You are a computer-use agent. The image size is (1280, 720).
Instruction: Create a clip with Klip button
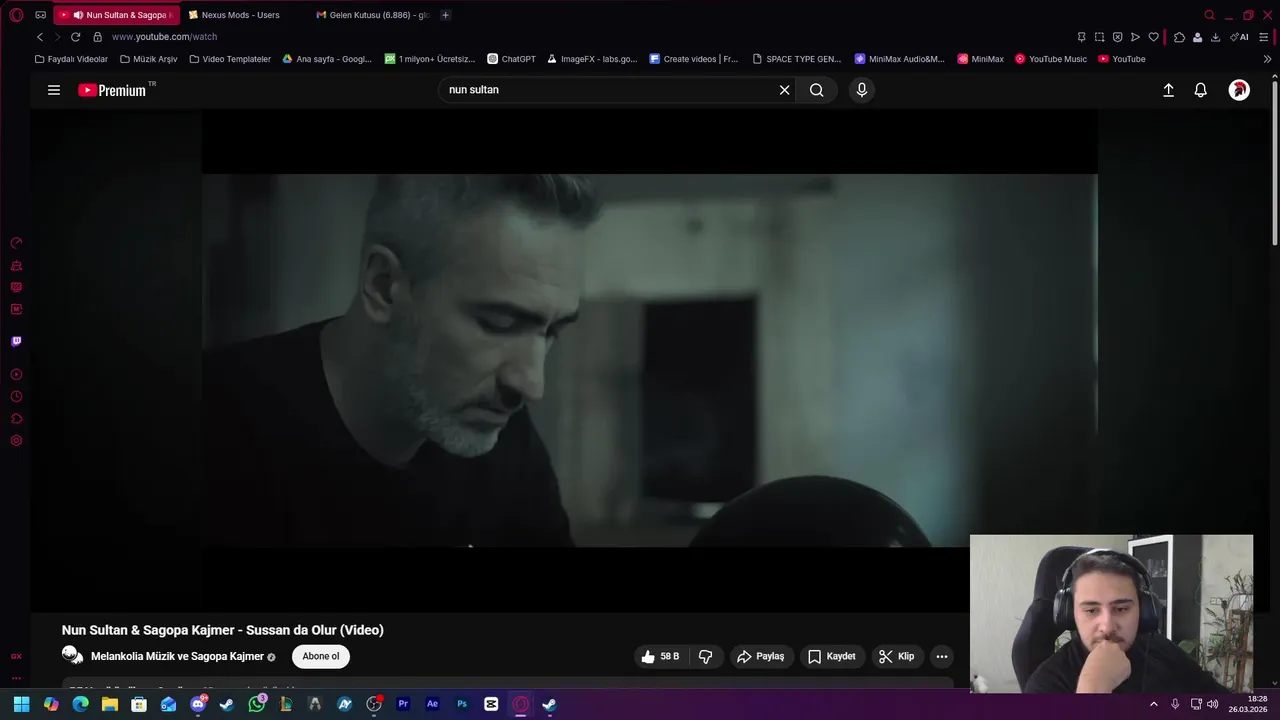[x=896, y=657]
